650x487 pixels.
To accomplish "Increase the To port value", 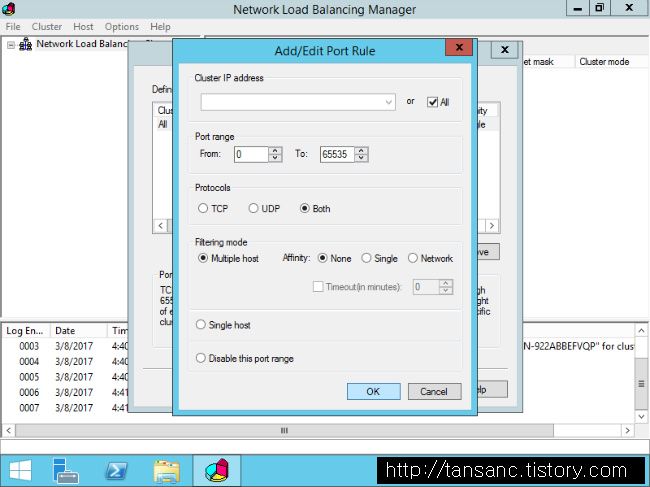I will [361, 151].
